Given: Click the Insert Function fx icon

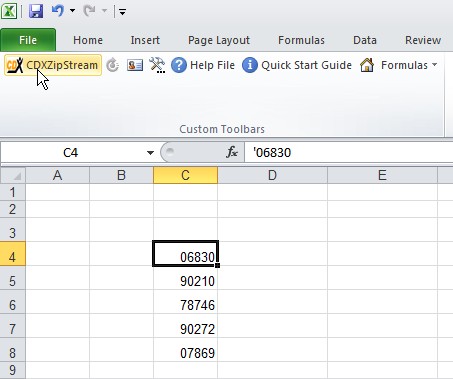Looking at the screenshot, I should click(232, 152).
